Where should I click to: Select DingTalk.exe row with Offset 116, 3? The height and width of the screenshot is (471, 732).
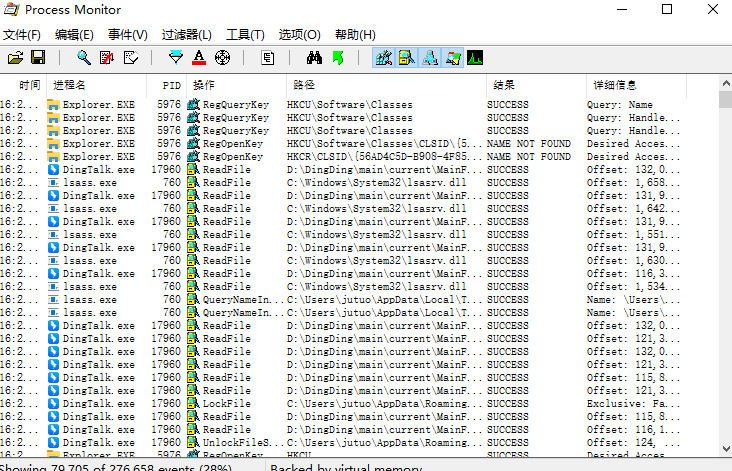coord(343,274)
